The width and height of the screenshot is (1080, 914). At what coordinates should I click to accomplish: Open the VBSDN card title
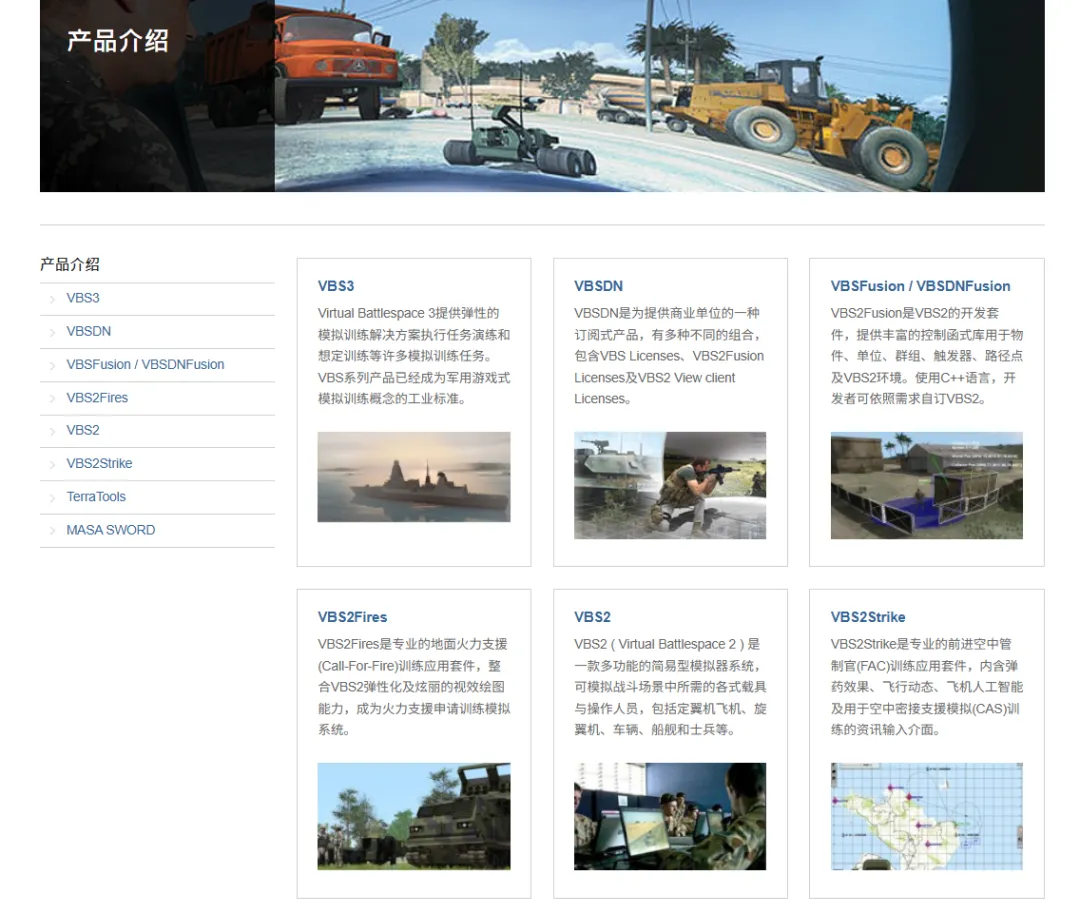coord(598,286)
